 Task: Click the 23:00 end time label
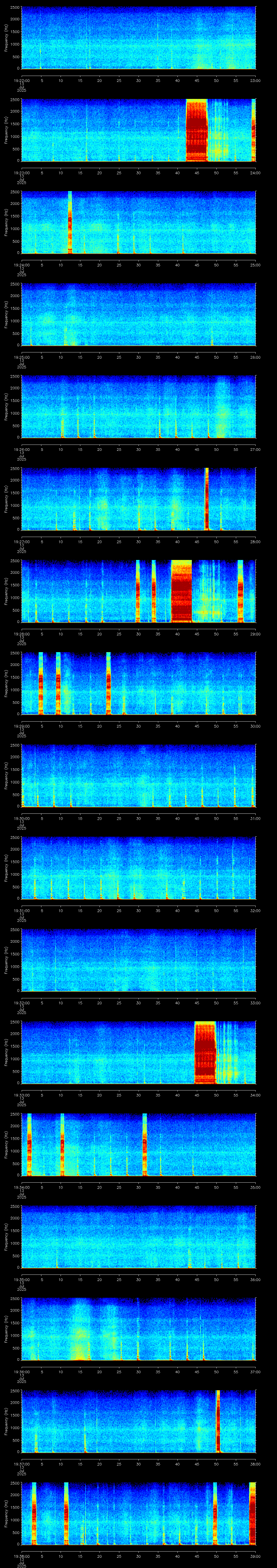[x=255, y=80]
